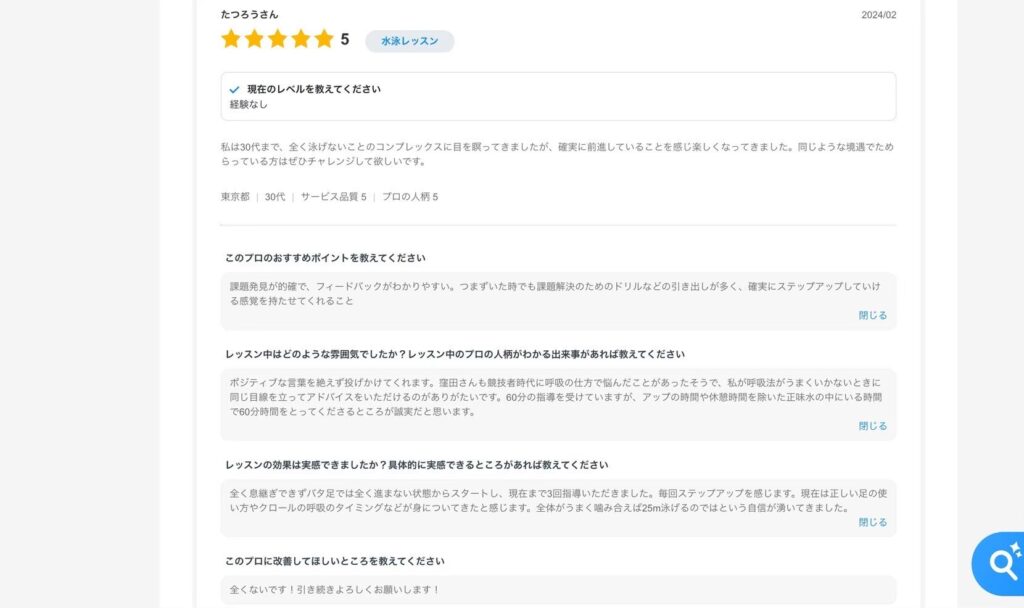Click the 現在のレベルを教えてください question box

pos(558,97)
